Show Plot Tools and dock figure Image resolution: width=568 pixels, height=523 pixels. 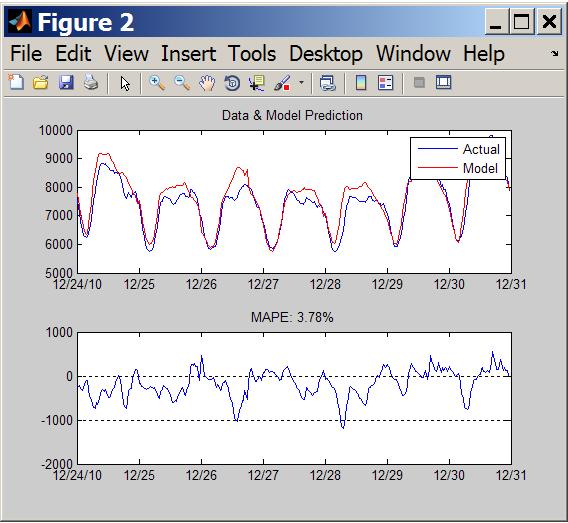(443, 82)
